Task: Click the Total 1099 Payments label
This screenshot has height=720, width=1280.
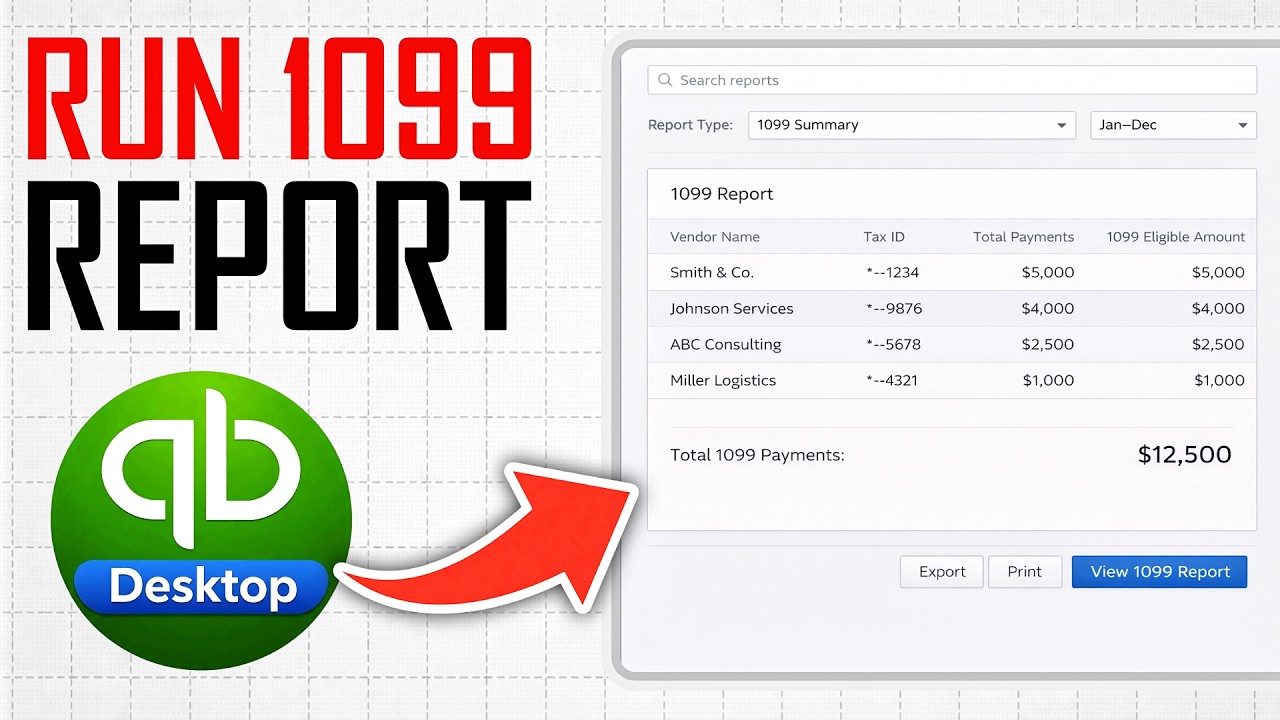Action: pyautogui.click(x=757, y=455)
